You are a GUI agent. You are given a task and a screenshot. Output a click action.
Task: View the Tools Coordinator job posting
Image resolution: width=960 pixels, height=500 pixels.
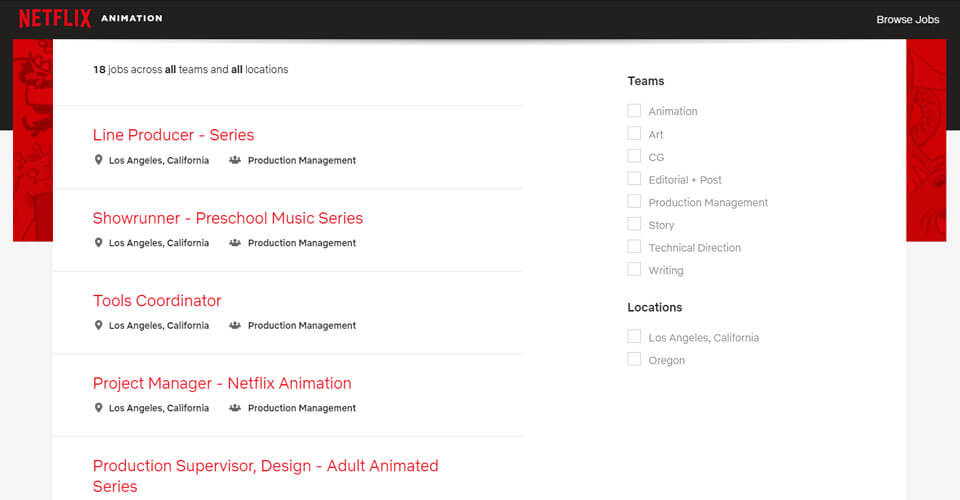[x=157, y=300]
